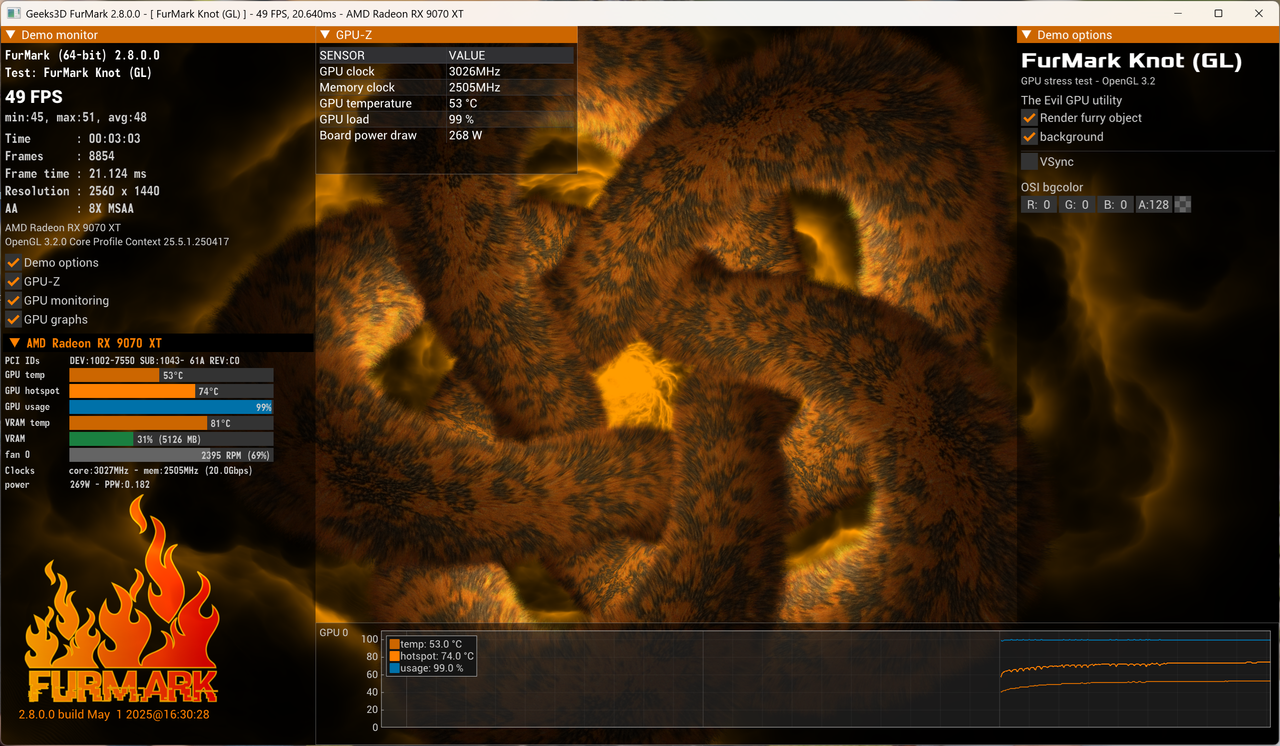Close the FurMark window
1280x746 pixels.
[x=1260, y=13]
